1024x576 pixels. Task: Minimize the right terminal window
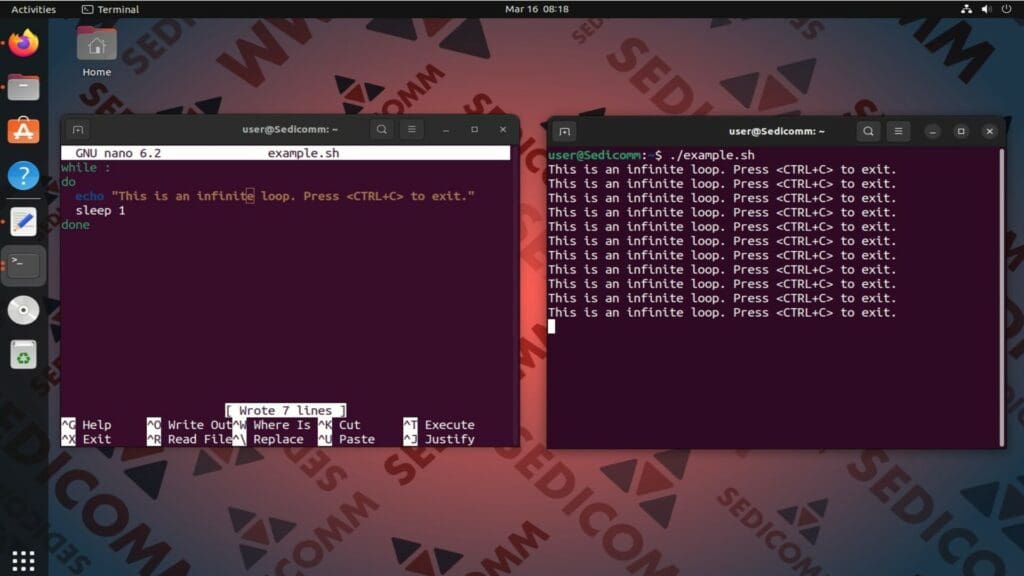tap(933, 131)
